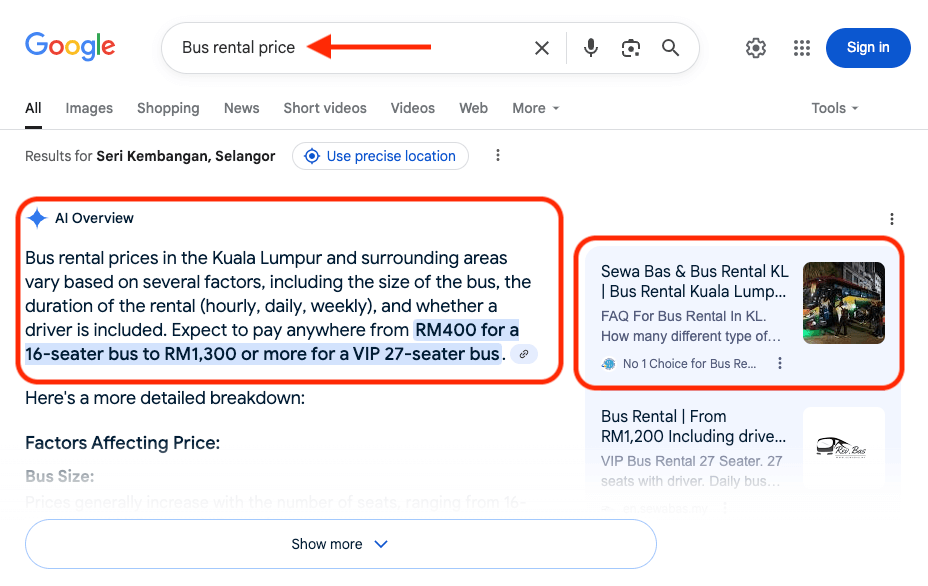This screenshot has height=586, width=928.
Task: Expand AI Overview with Show more
Action: click(x=341, y=544)
